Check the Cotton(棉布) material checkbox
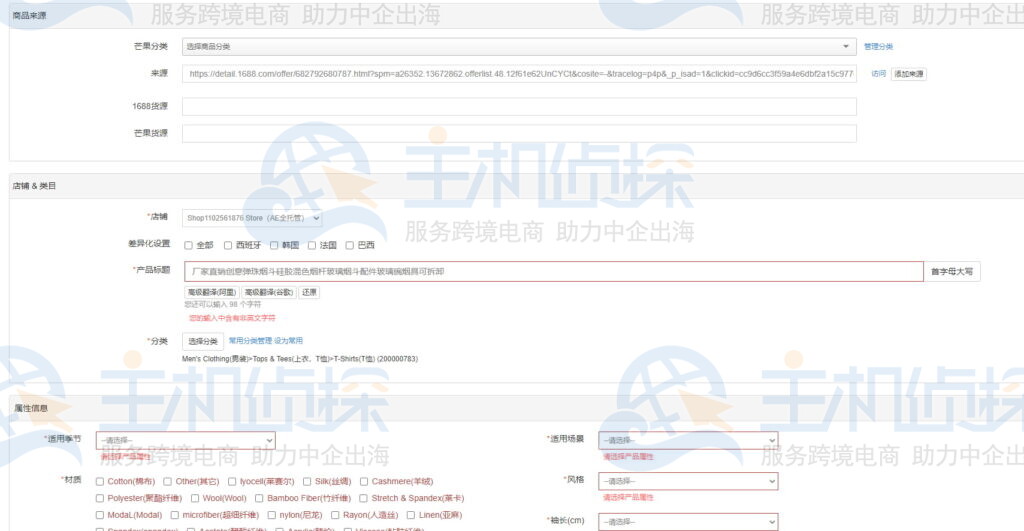 [x=100, y=481]
